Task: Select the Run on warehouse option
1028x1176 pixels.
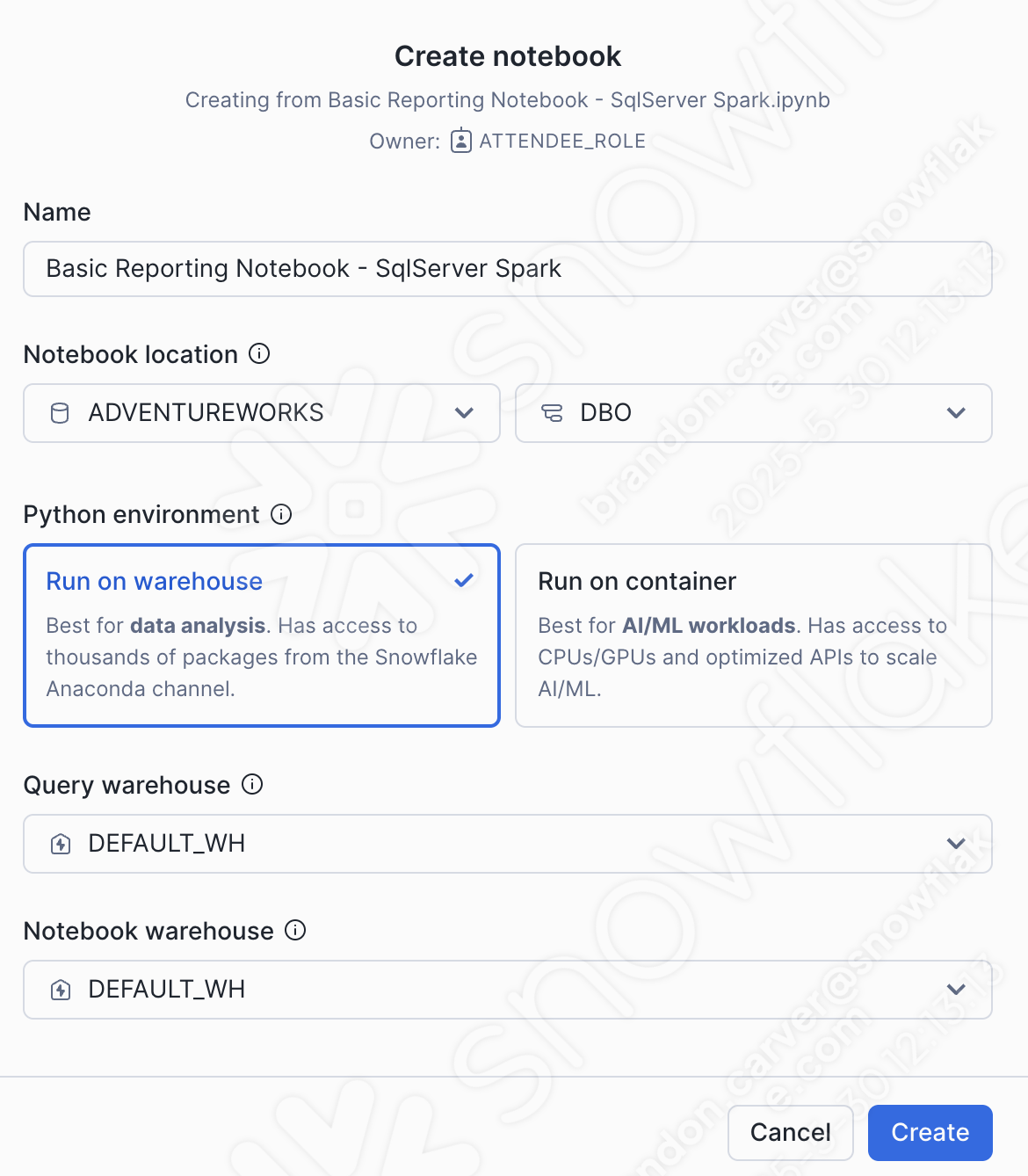Action: [261, 635]
